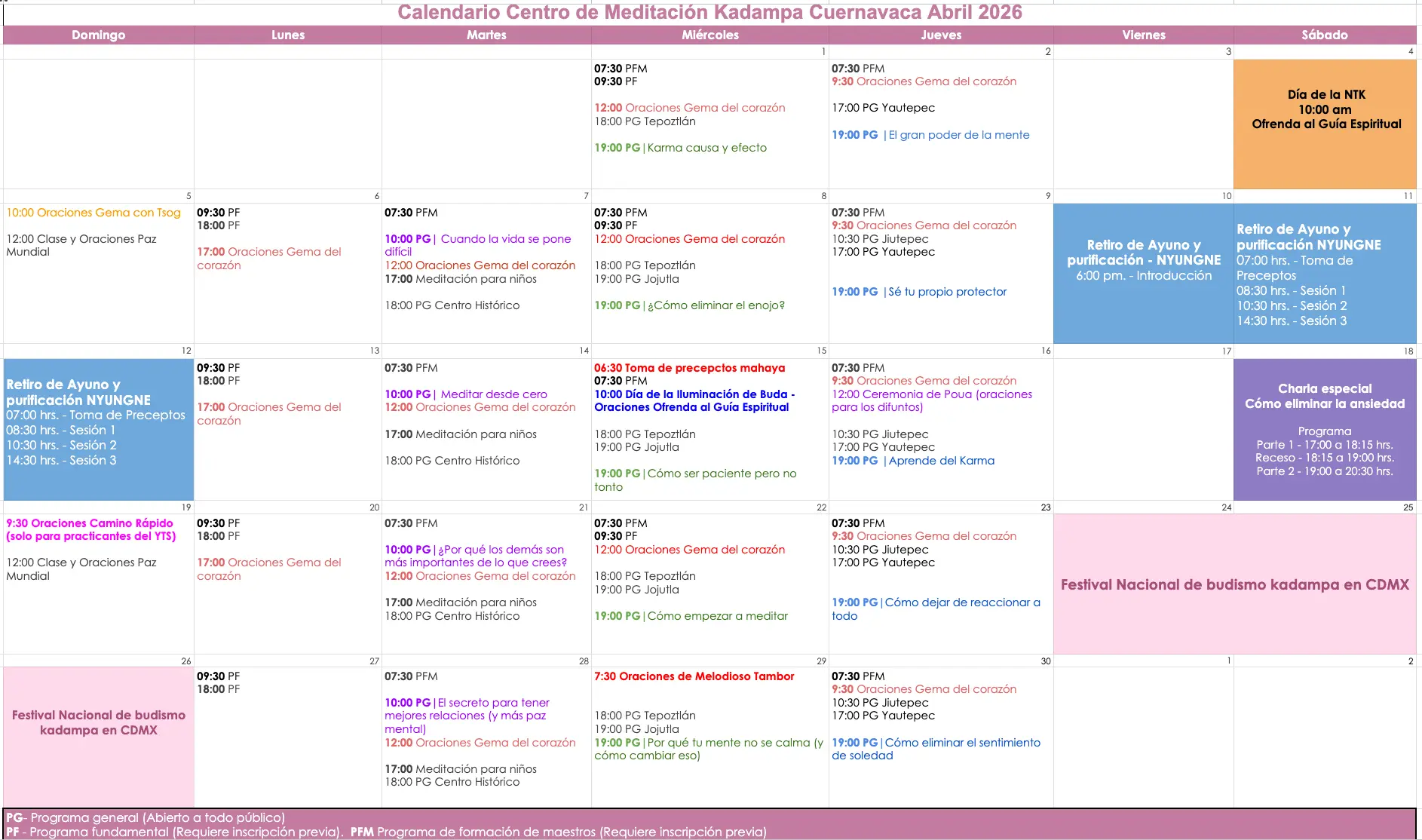Click the PG Programa general legend line
The width and height of the screenshot is (1422, 840).
(x=146, y=817)
